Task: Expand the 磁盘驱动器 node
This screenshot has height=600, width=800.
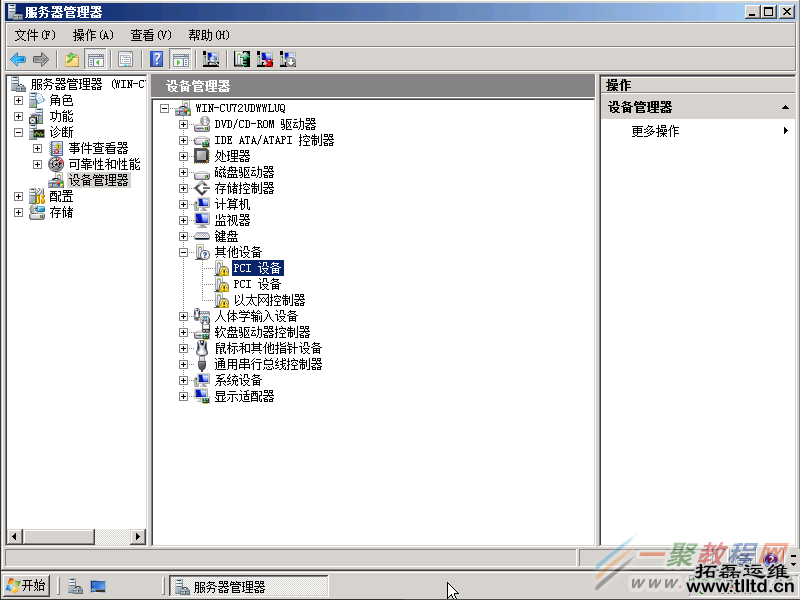Action: pos(182,171)
